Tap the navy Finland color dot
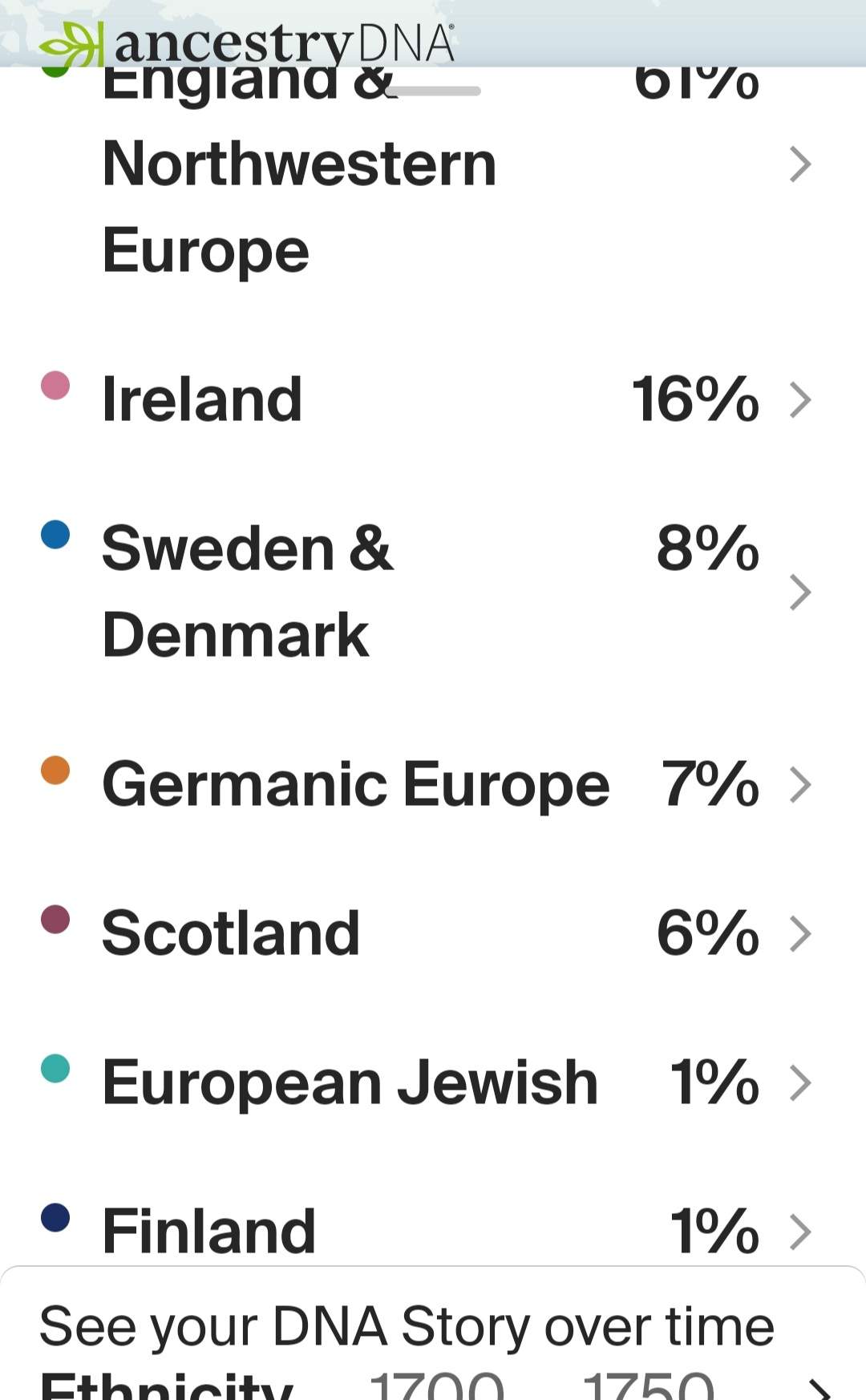Viewport: 866px width, 1400px height. (x=55, y=1217)
